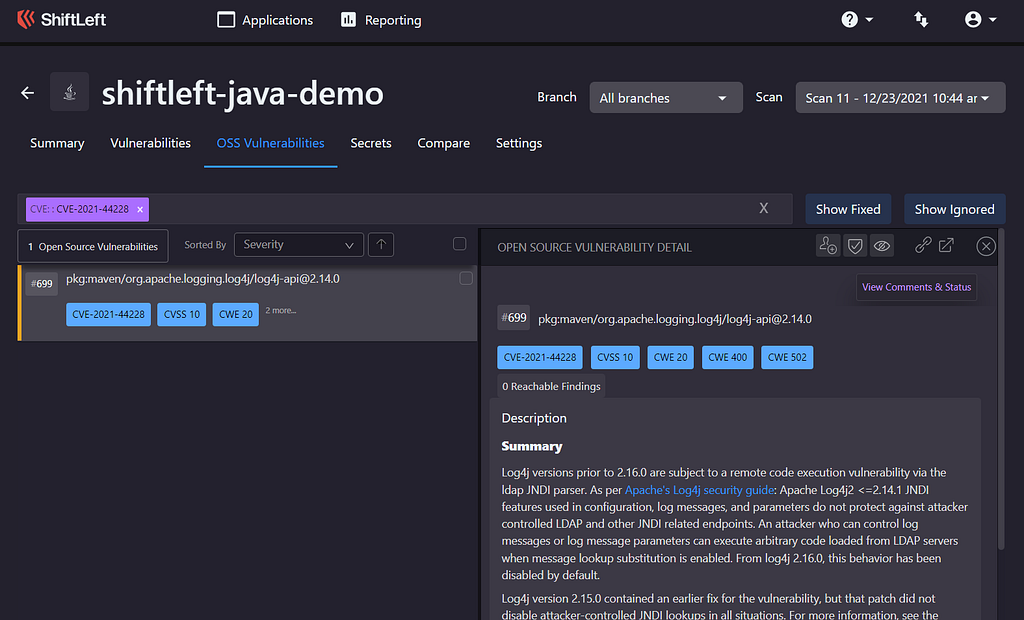Switch to the Secrets tab

pos(370,143)
